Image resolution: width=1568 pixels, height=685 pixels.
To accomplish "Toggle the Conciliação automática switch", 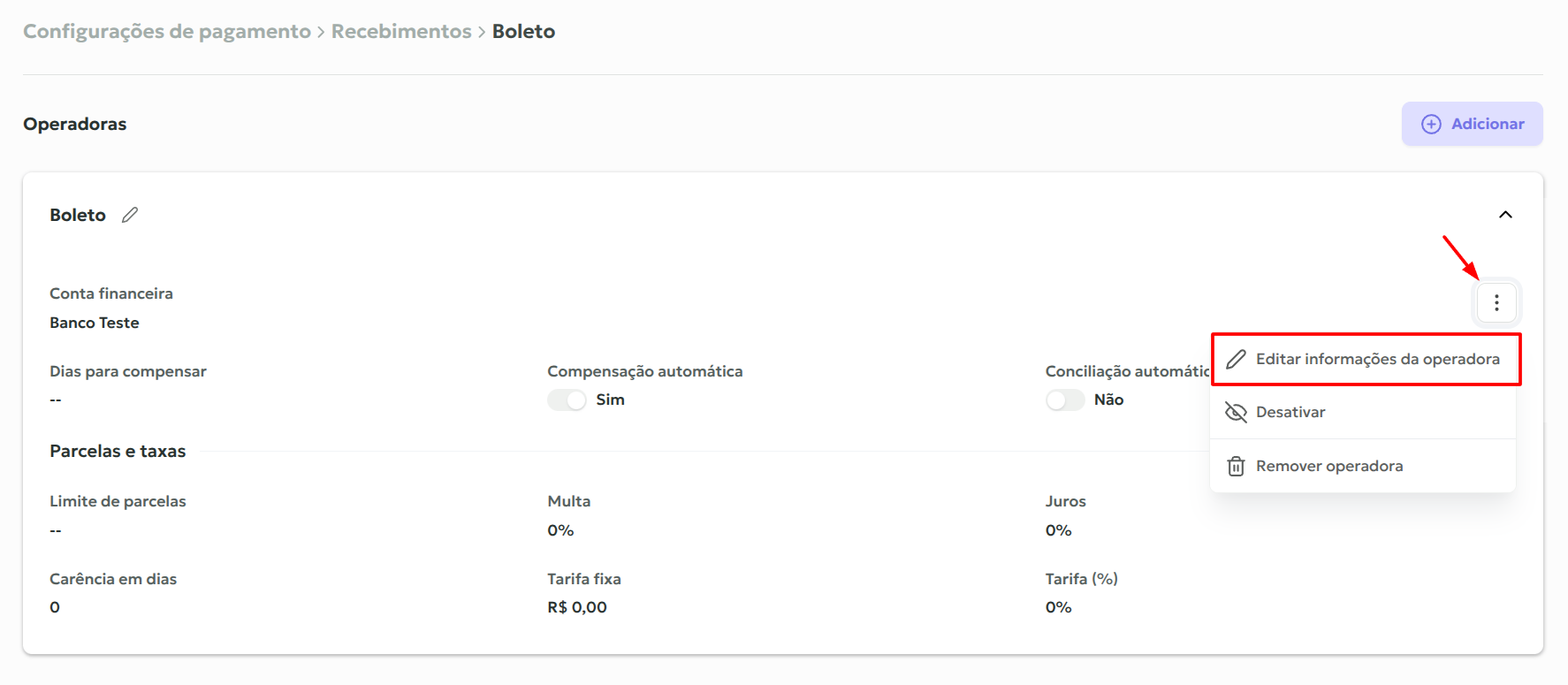I will click(x=1064, y=400).
